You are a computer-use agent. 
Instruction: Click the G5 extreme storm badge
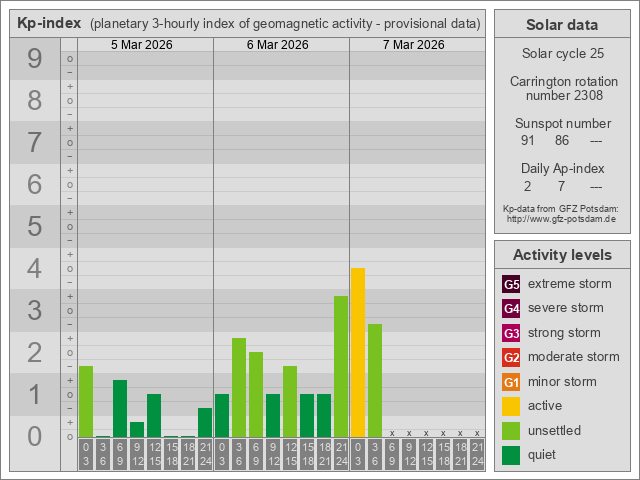(x=511, y=284)
